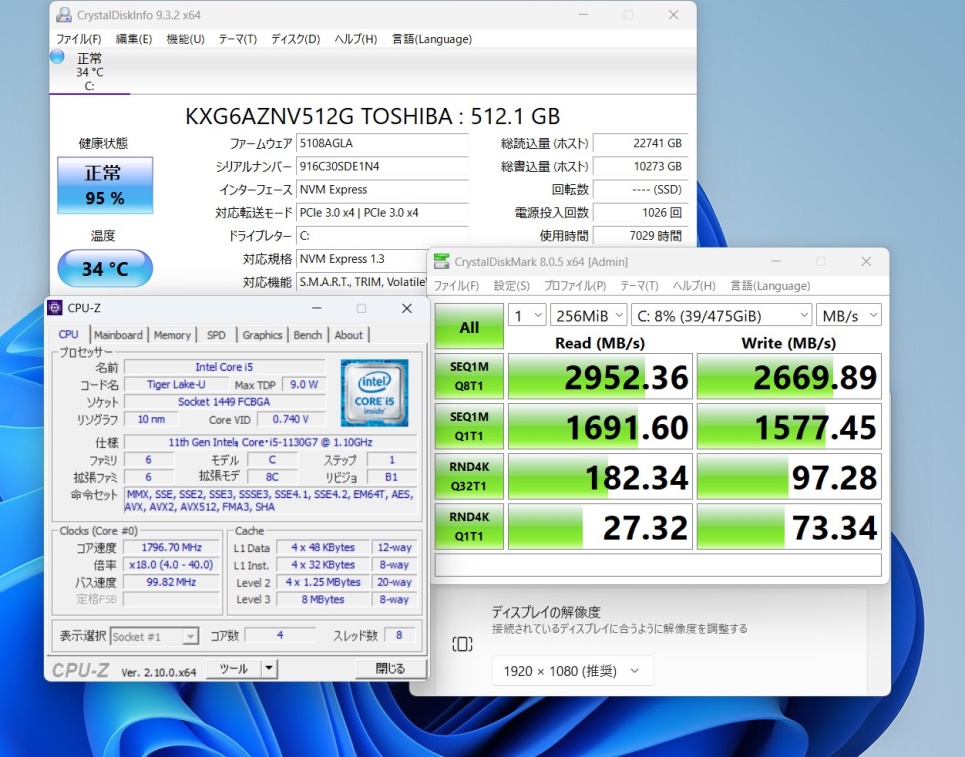The image size is (965, 757).
Task: Click the core speed value 1796.70 MHz
Action: (x=172, y=548)
